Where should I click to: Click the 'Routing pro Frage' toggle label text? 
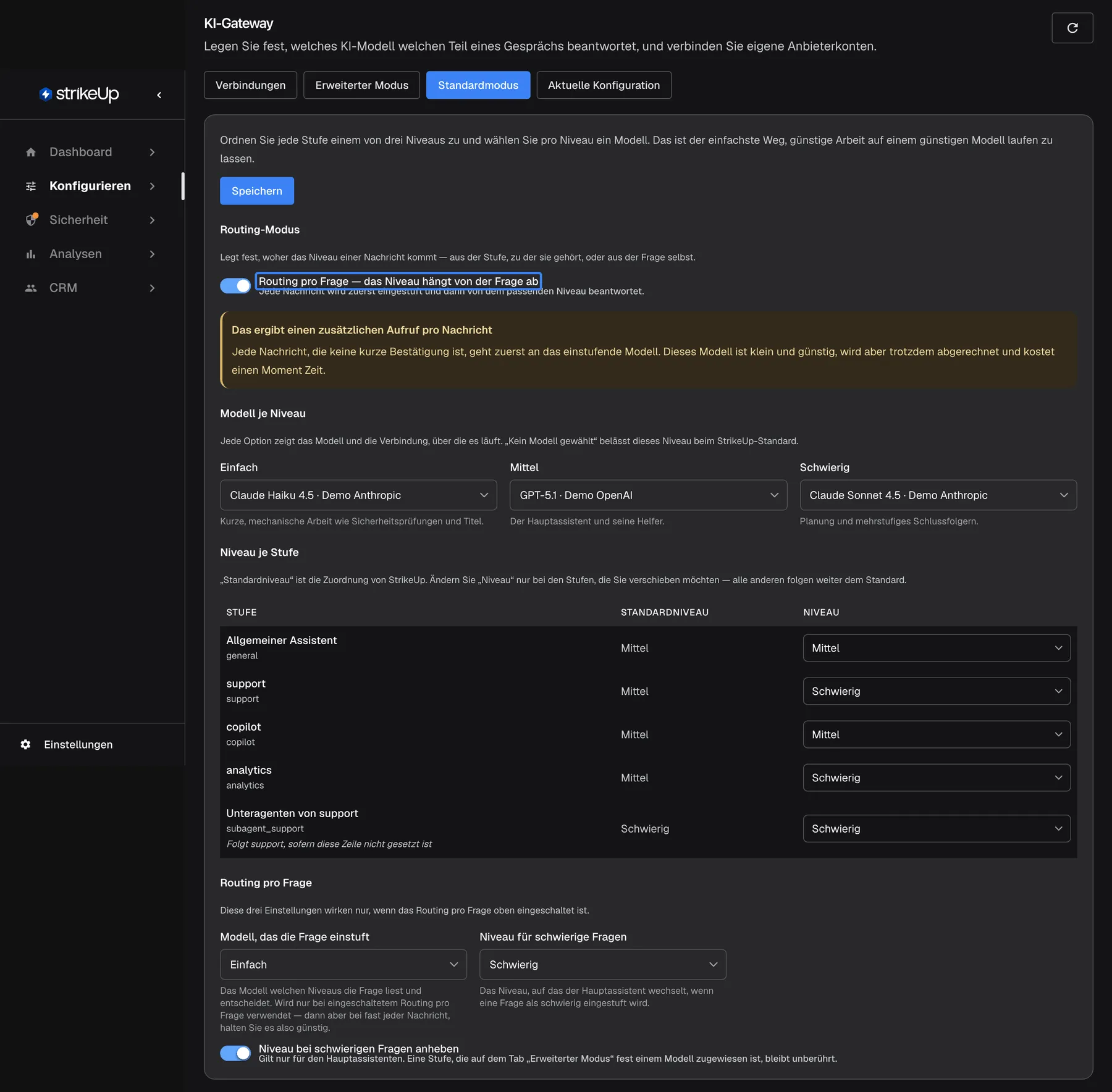click(x=398, y=281)
